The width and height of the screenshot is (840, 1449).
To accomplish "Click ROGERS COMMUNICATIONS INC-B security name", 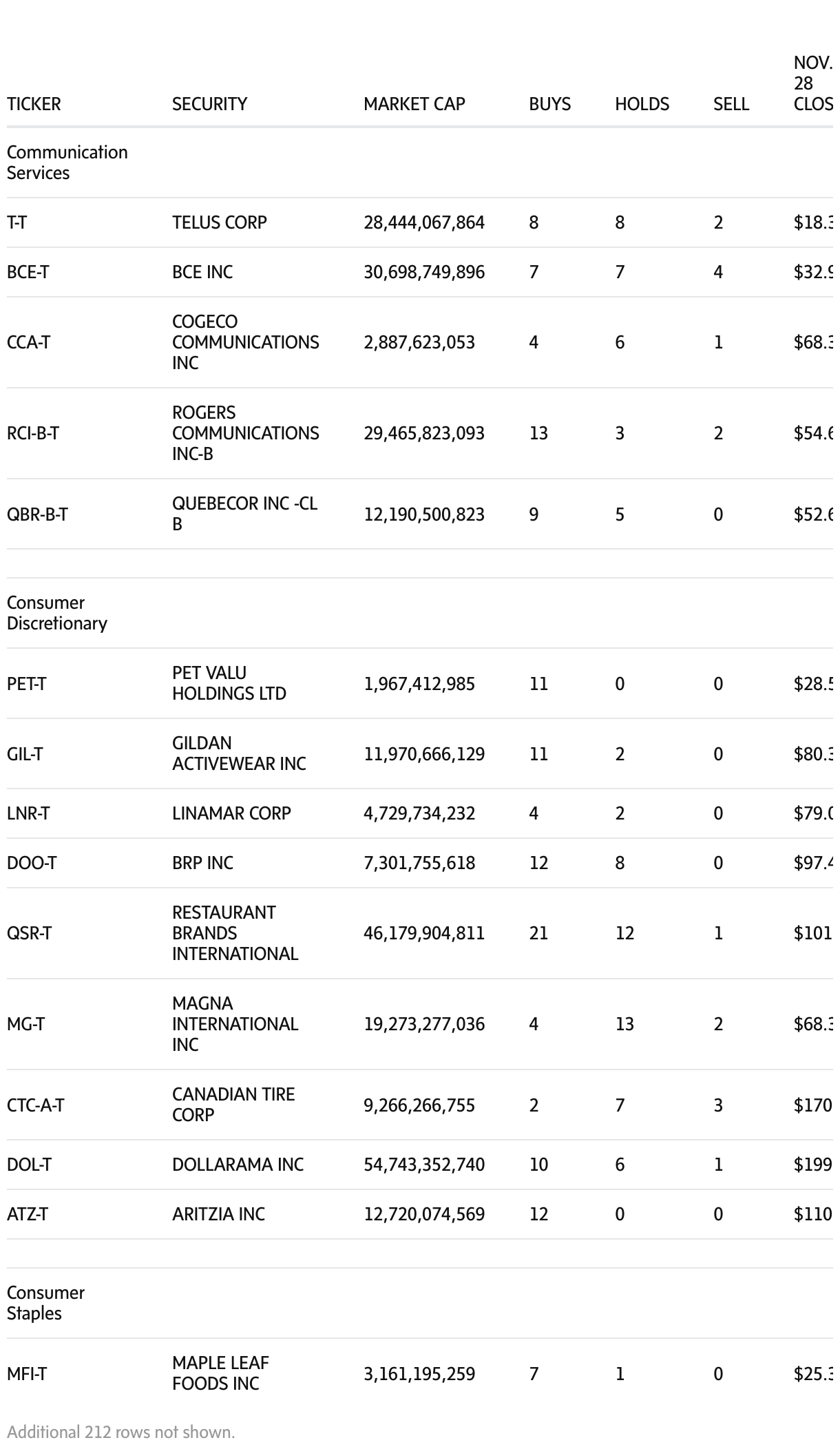I will coord(245,433).
